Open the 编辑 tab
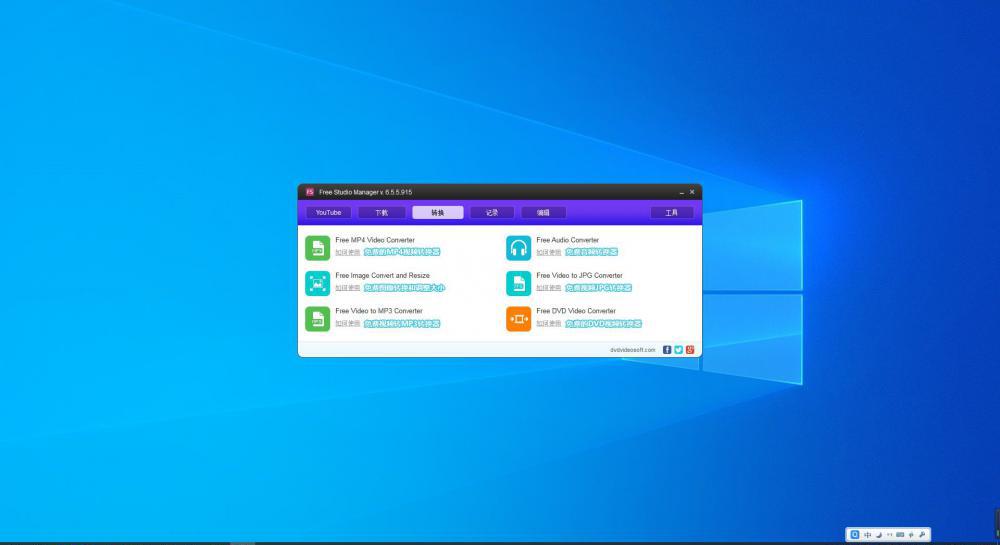 point(543,213)
